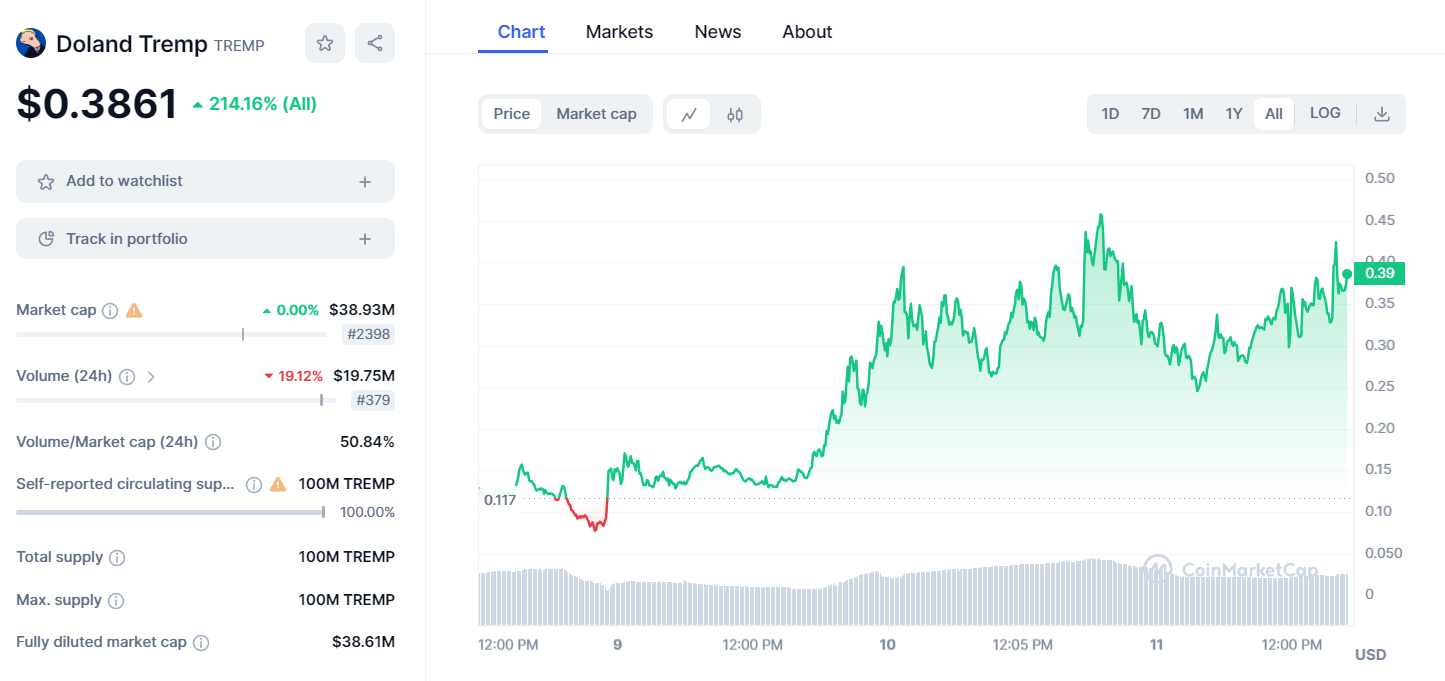
Task: Click the Volume (24h) rank slider bar
Action: (x=176, y=400)
